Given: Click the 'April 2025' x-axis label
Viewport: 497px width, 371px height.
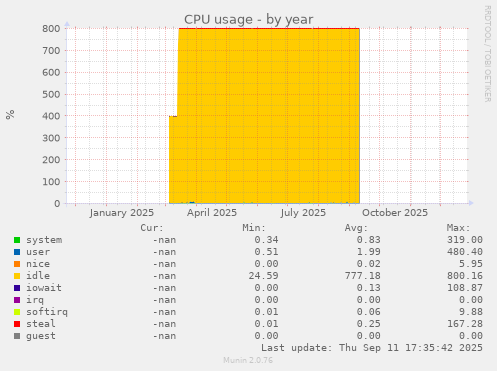Looking at the screenshot, I should pyautogui.click(x=212, y=213).
